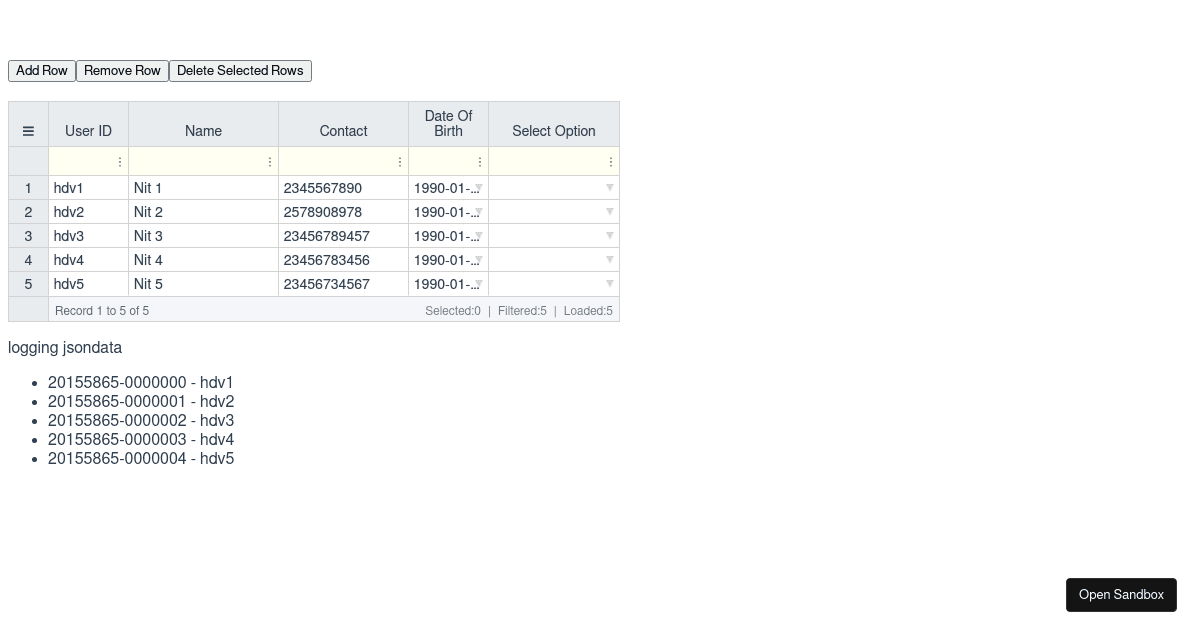This screenshot has height=630, width=1200.
Task: Open the Contact filter three-dot icon
Action: pos(400,161)
